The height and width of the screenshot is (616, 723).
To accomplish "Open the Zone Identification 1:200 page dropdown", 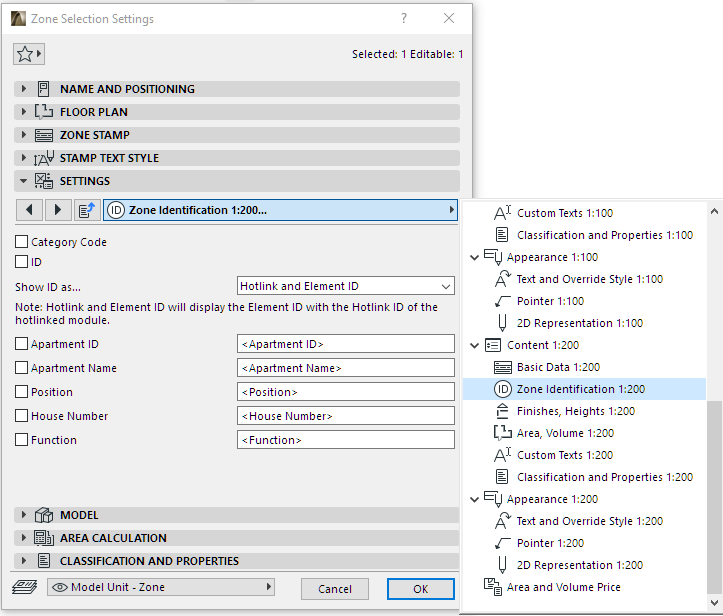I will point(280,210).
